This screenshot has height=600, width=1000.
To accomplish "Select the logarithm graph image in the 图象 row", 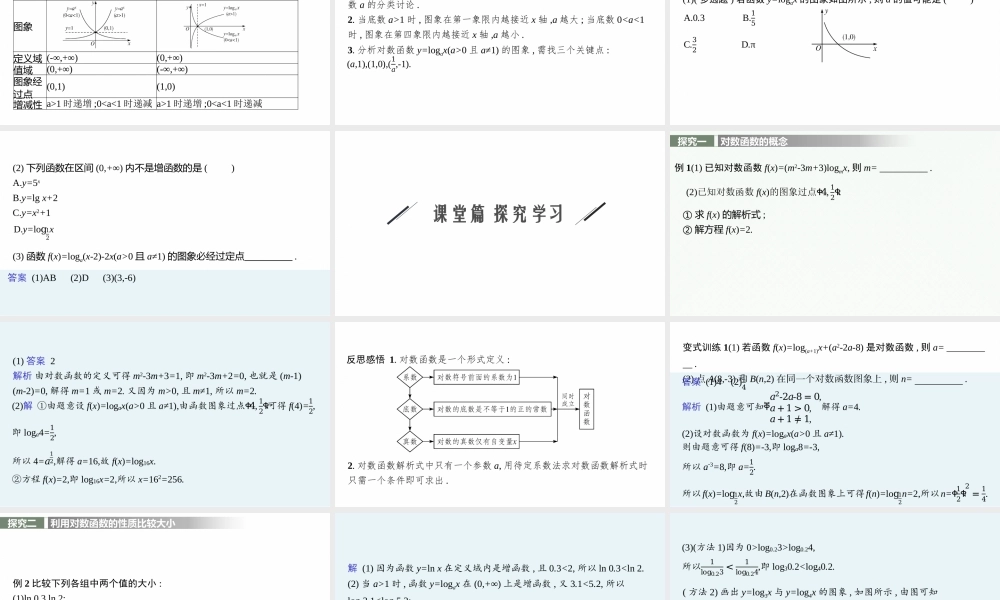I will [215, 27].
